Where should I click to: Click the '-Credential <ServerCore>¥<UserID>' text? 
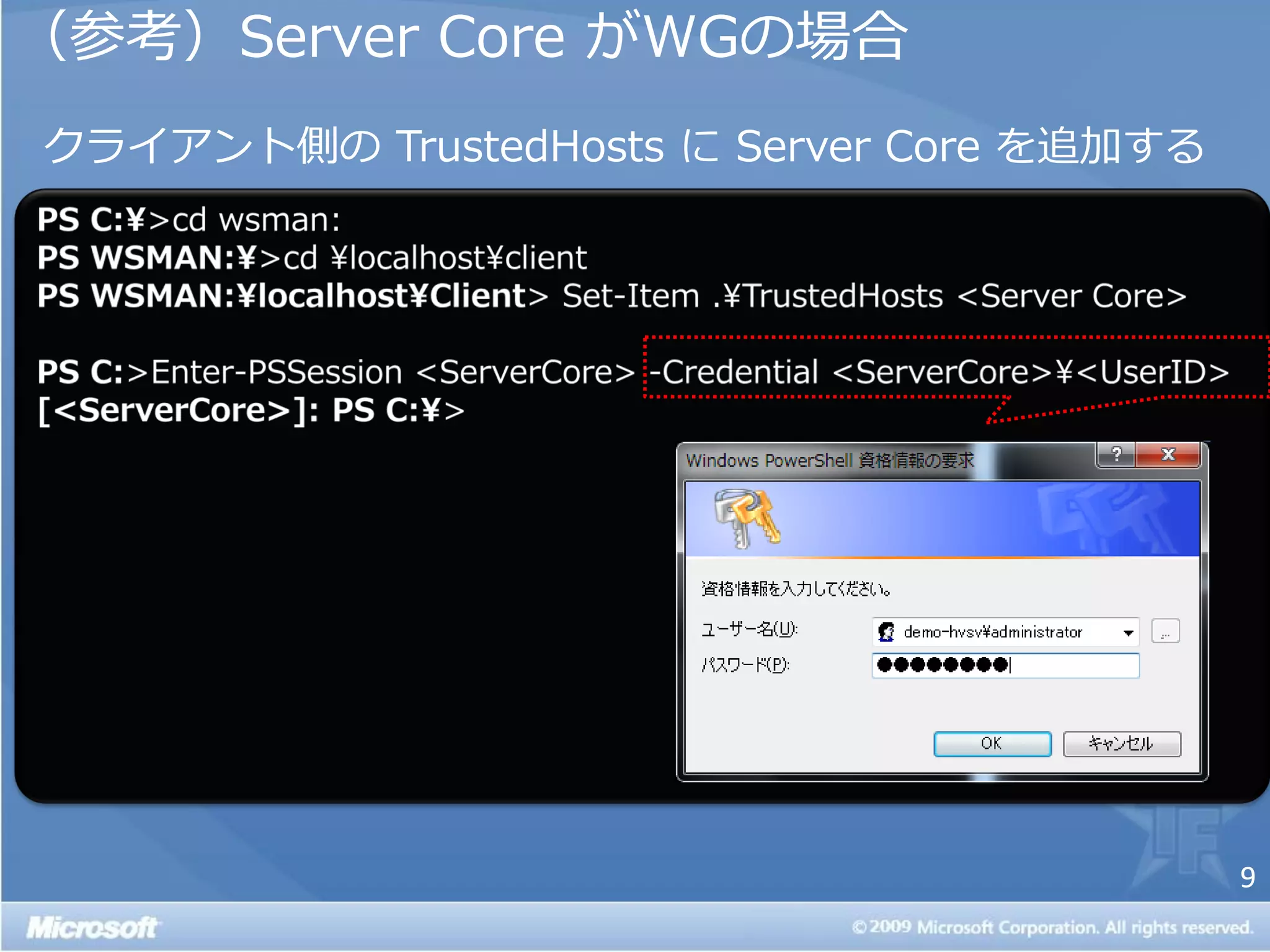coord(939,372)
